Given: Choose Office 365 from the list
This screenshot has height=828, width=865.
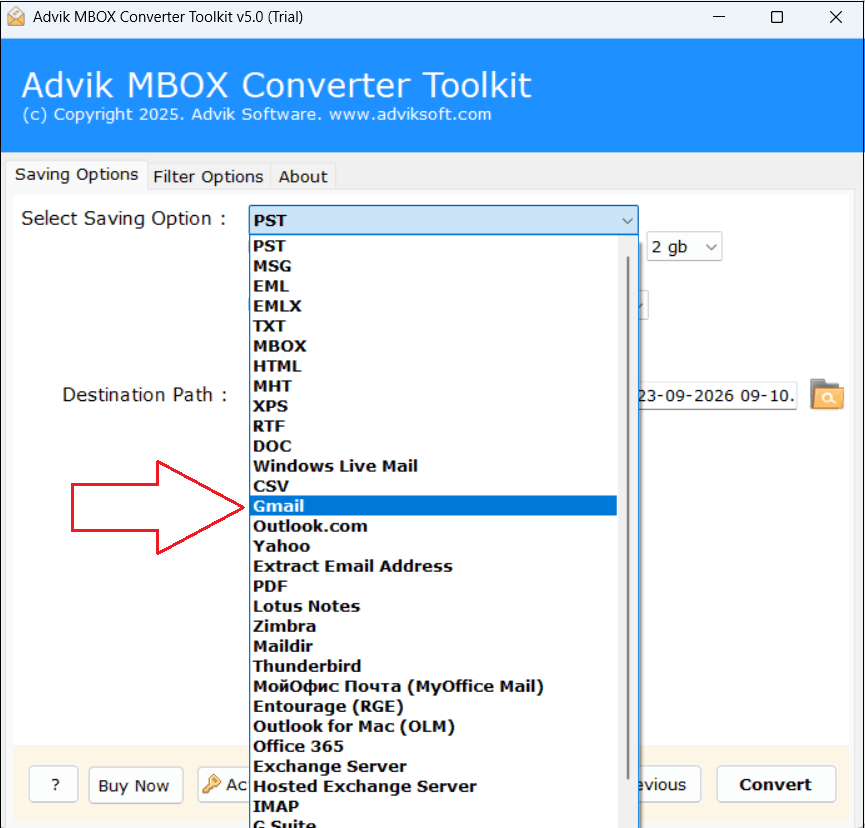Looking at the screenshot, I should click(x=433, y=746).
